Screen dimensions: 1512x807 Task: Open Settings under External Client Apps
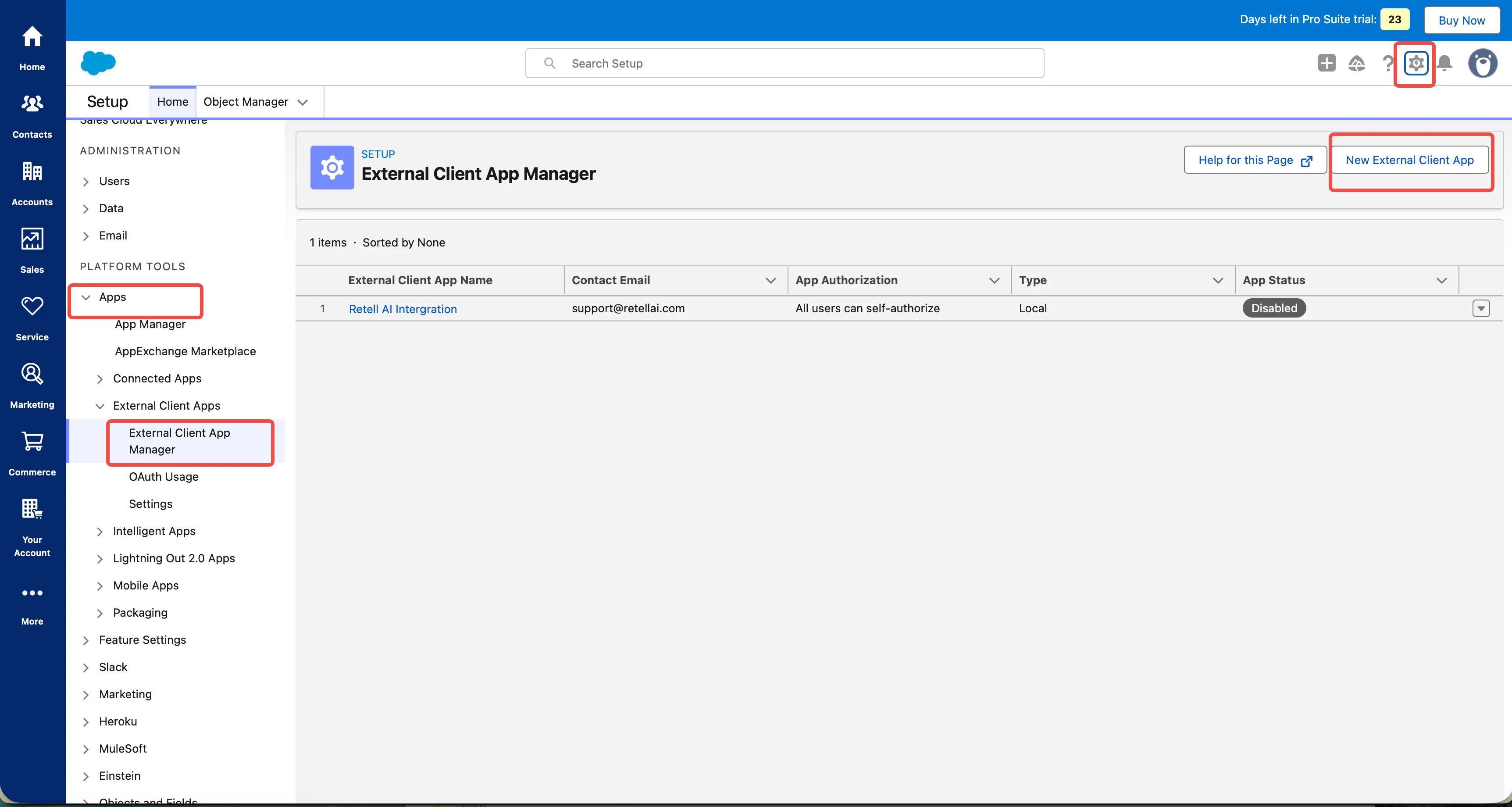(x=151, y=503)
